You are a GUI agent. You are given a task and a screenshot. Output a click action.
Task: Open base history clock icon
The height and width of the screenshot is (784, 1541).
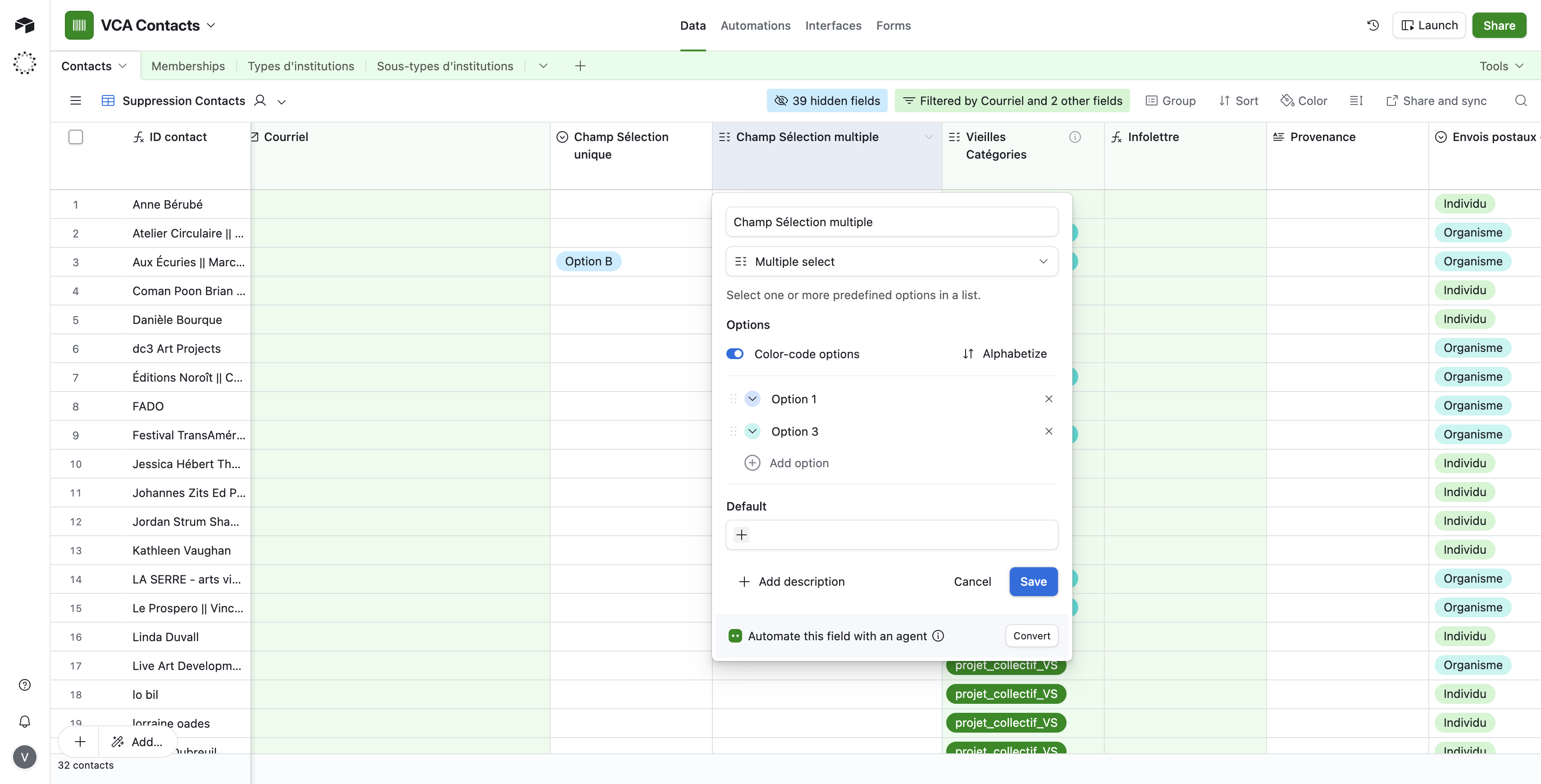click(1373, 25)
